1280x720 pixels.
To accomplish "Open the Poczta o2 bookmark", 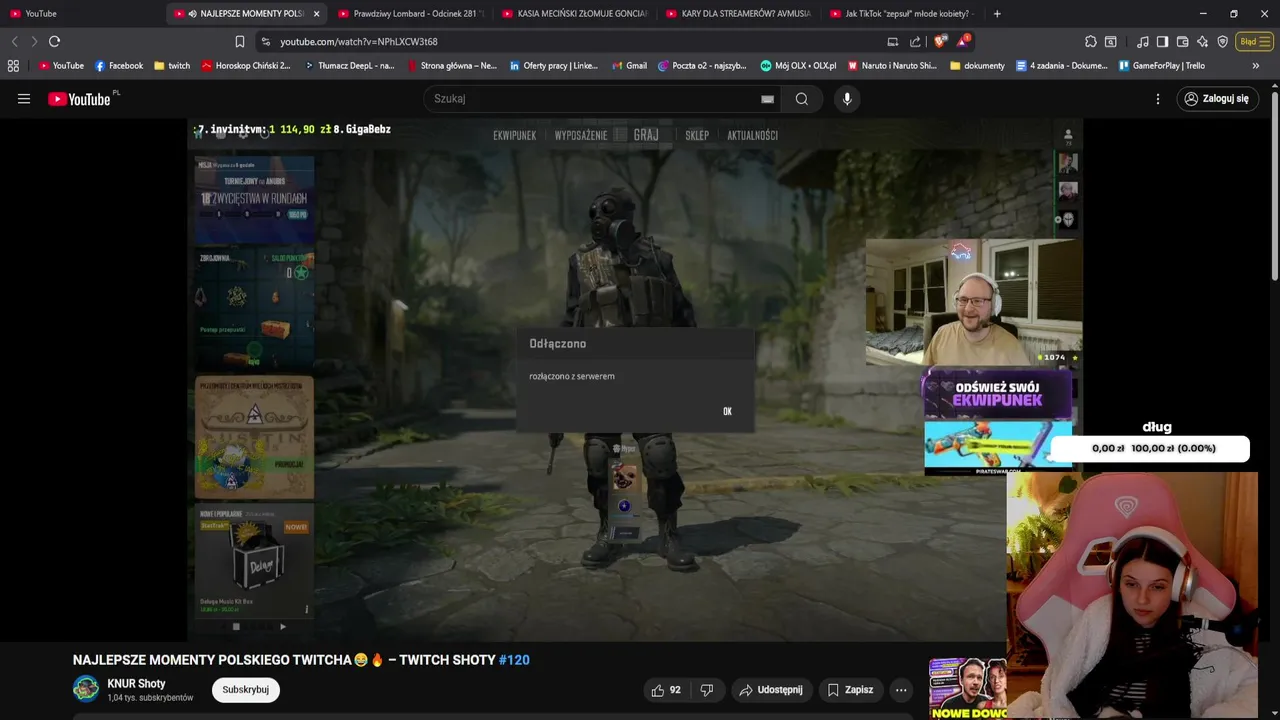I will click(x=702, y=66).
